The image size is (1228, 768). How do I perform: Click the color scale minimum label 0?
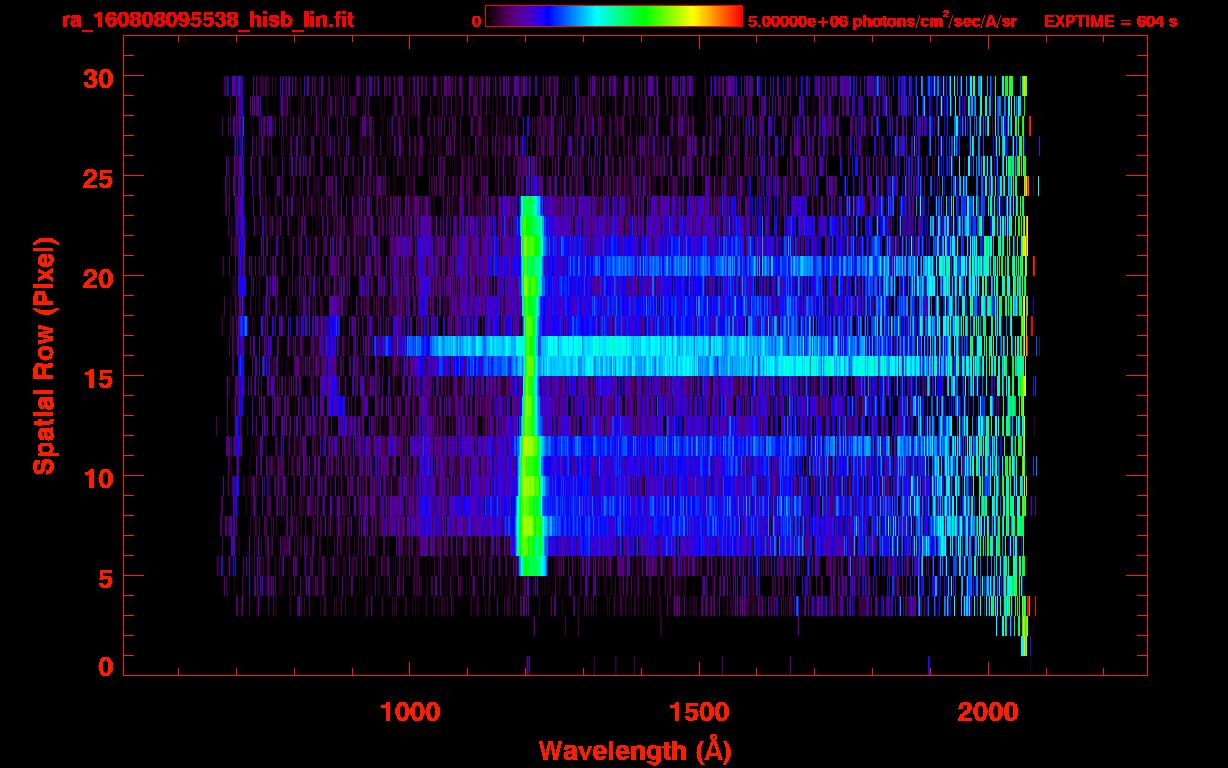477,21
